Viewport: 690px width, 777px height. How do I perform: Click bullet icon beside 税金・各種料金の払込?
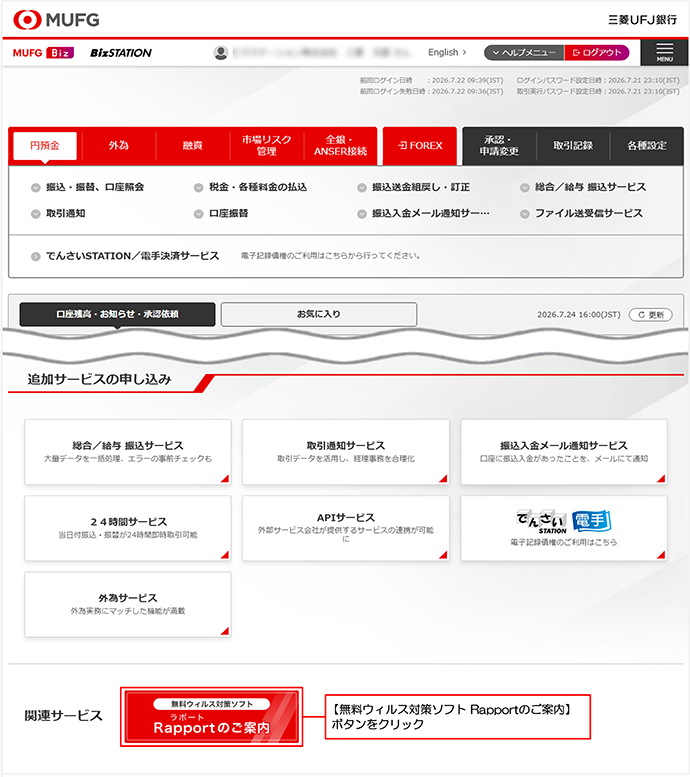[198, 187]
